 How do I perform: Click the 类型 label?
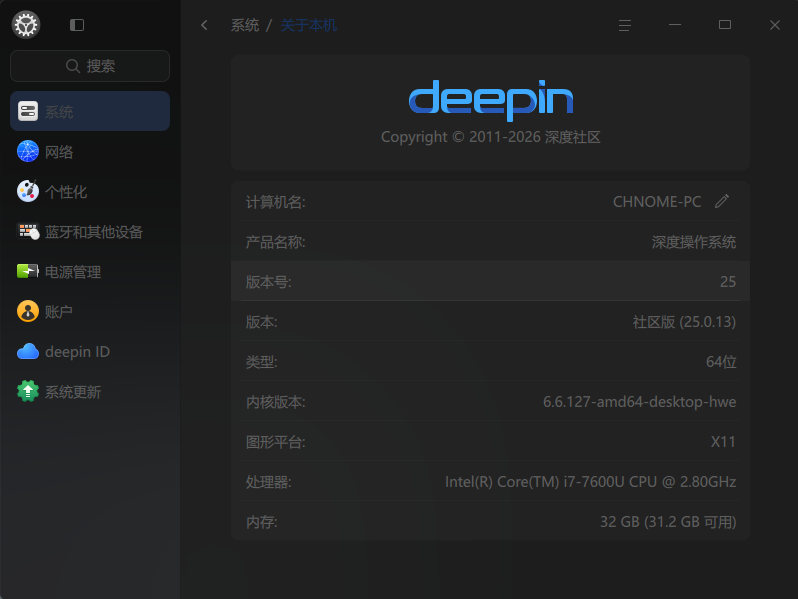262,362
